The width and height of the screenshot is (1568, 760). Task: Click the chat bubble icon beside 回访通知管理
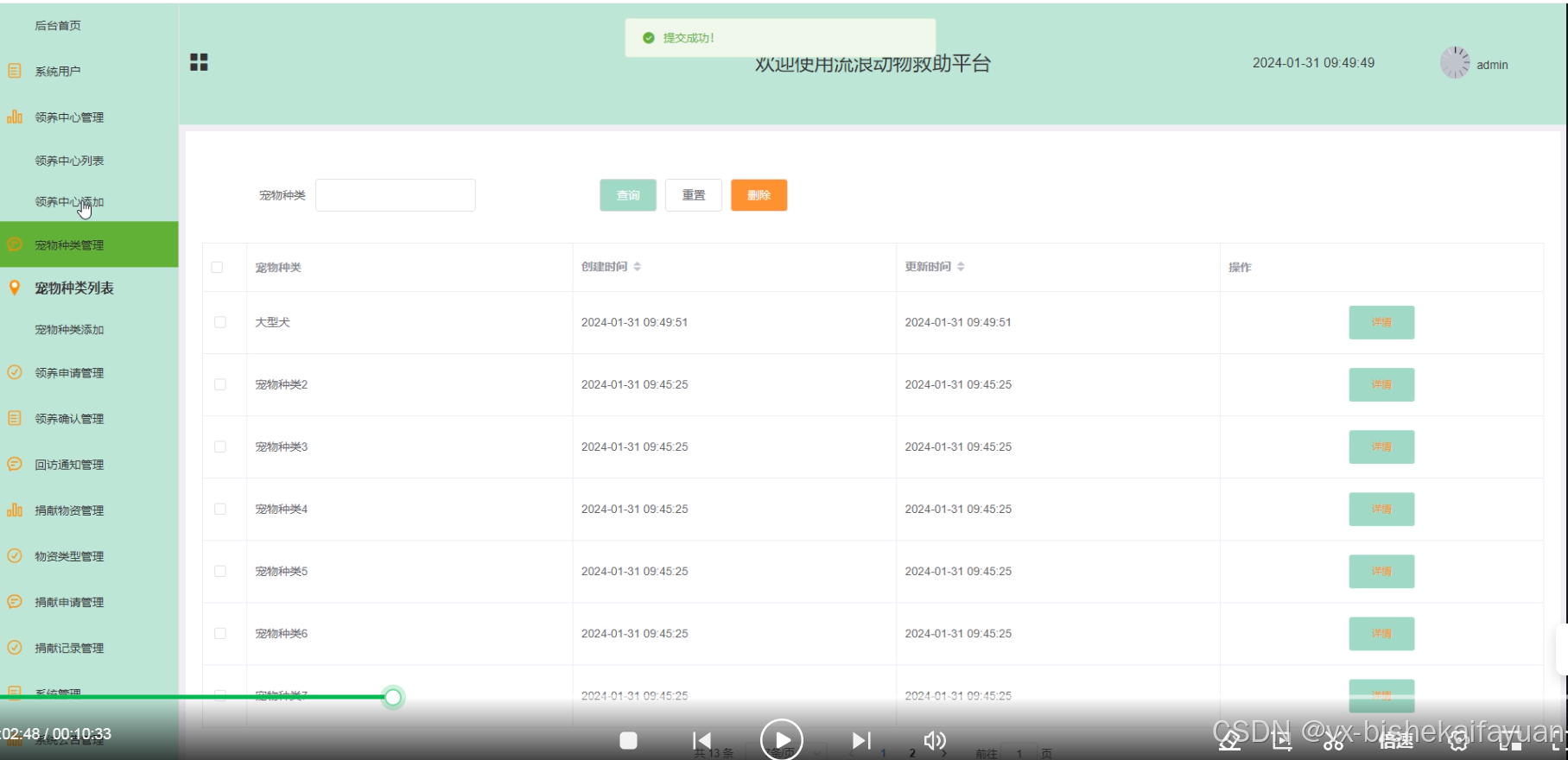click(15, 464)
